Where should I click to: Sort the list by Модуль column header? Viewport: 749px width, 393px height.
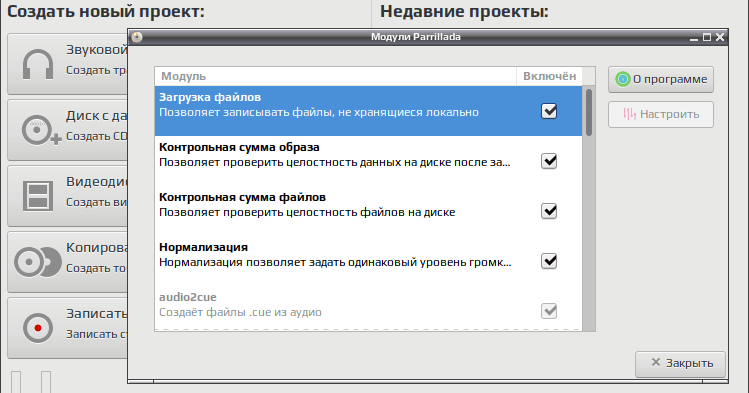click(335, 76)
